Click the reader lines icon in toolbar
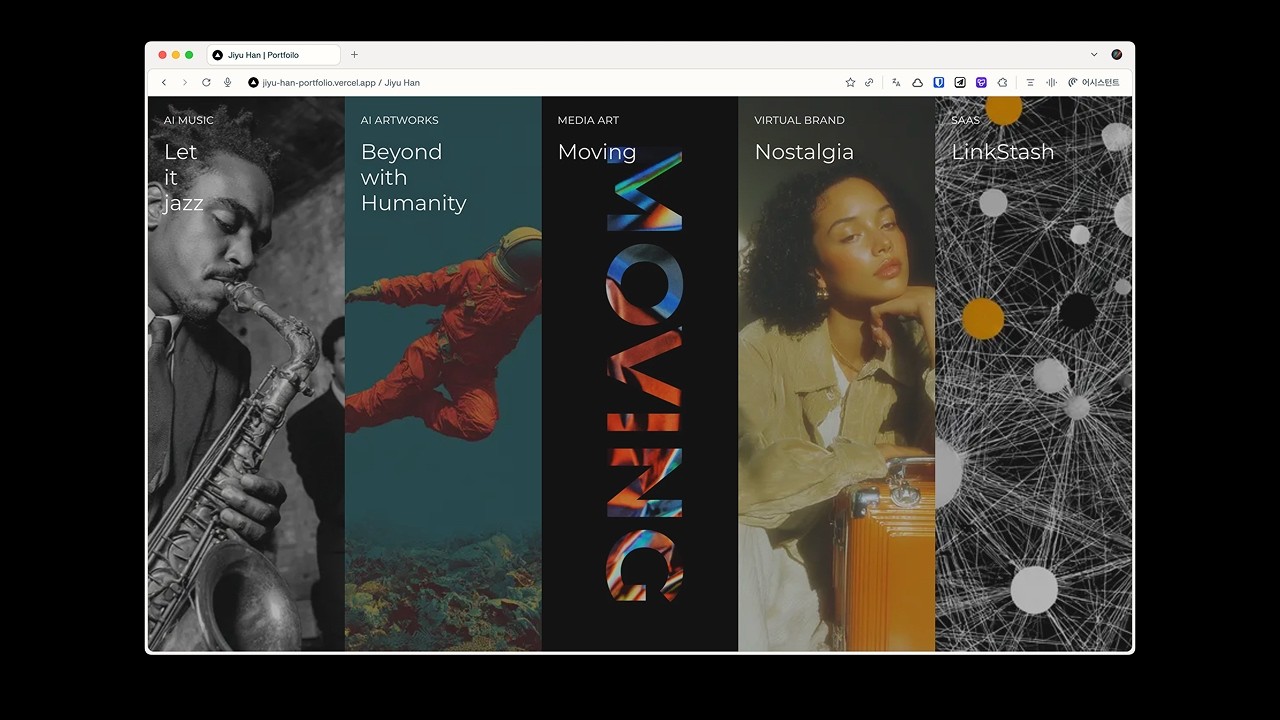1280x720 pixels. pos(1030,83)
